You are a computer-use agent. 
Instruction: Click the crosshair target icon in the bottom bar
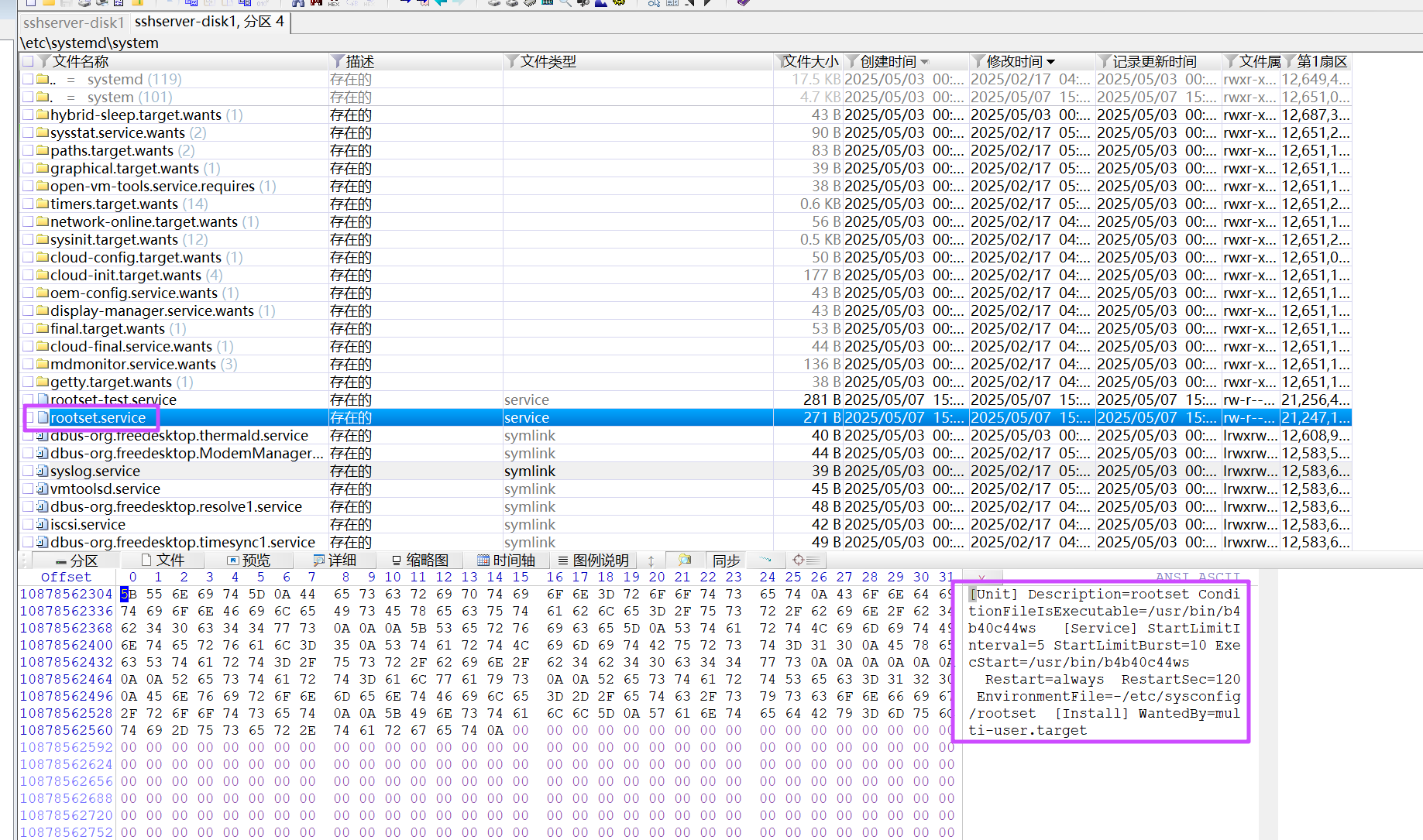799,560
